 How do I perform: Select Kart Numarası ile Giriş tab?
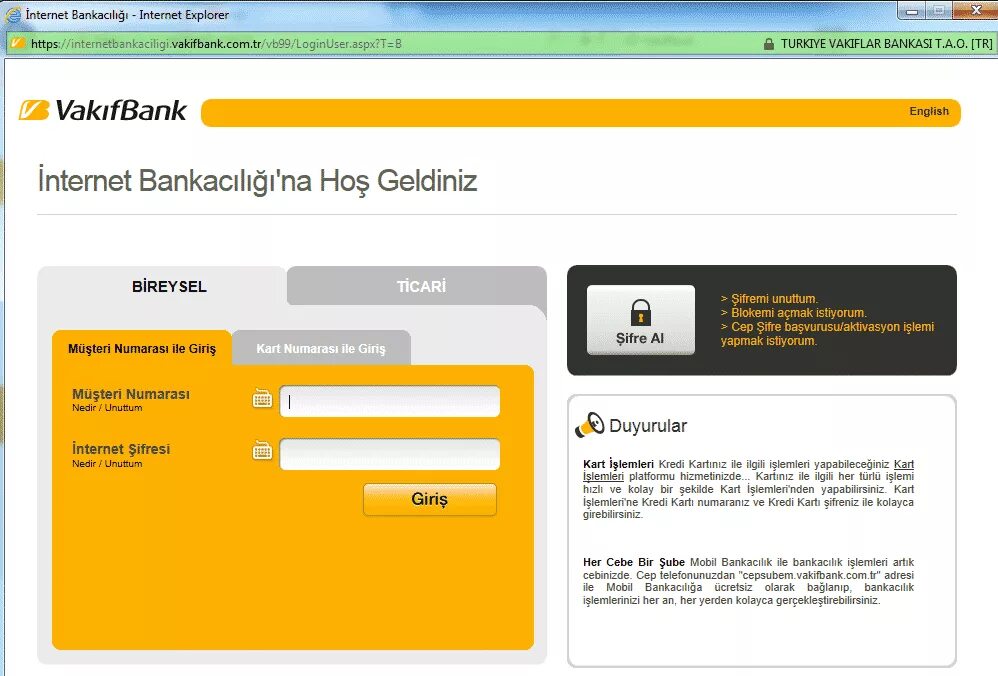321,348
